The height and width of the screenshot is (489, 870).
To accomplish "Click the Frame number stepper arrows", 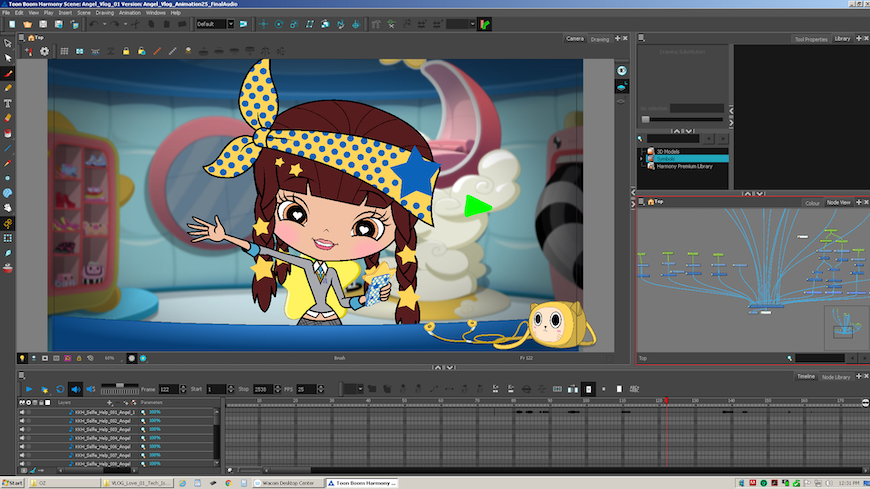I will (x=183, y=389).
